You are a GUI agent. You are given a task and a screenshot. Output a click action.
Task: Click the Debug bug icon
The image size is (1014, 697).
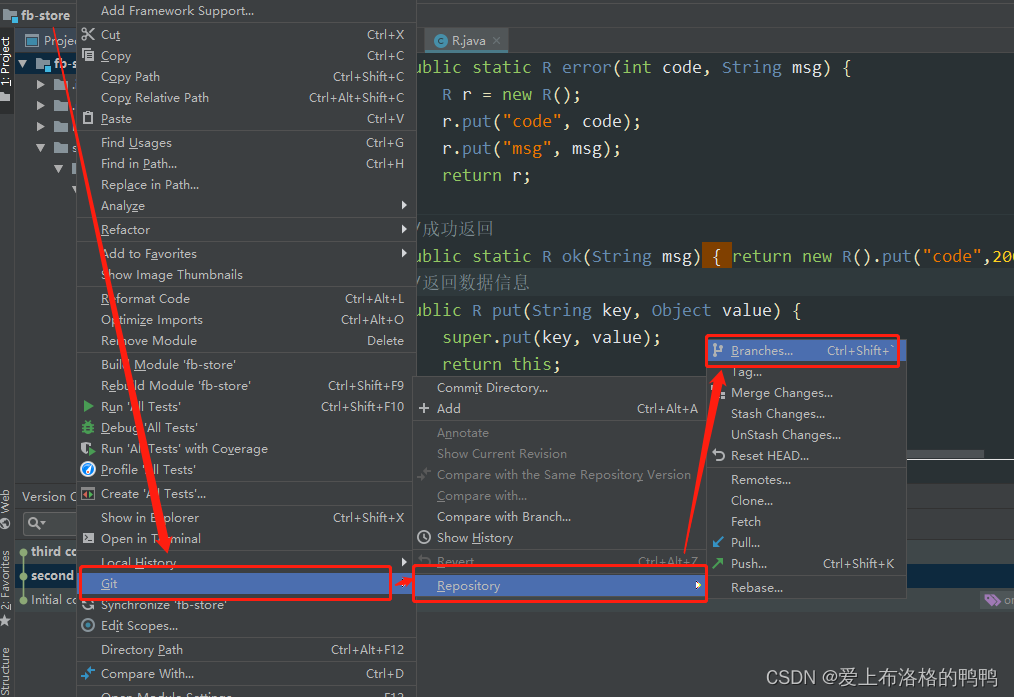click(88, 427)
